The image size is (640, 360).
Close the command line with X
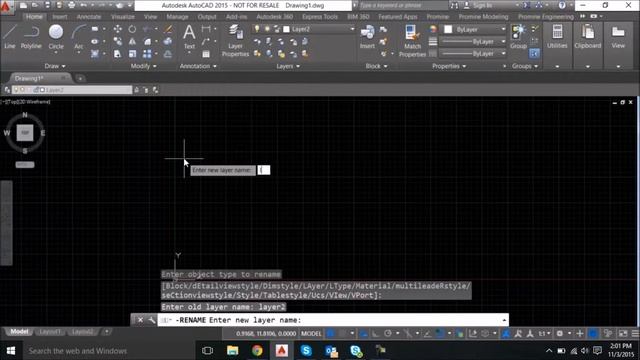pyautogui.click(x=140, y=320)
